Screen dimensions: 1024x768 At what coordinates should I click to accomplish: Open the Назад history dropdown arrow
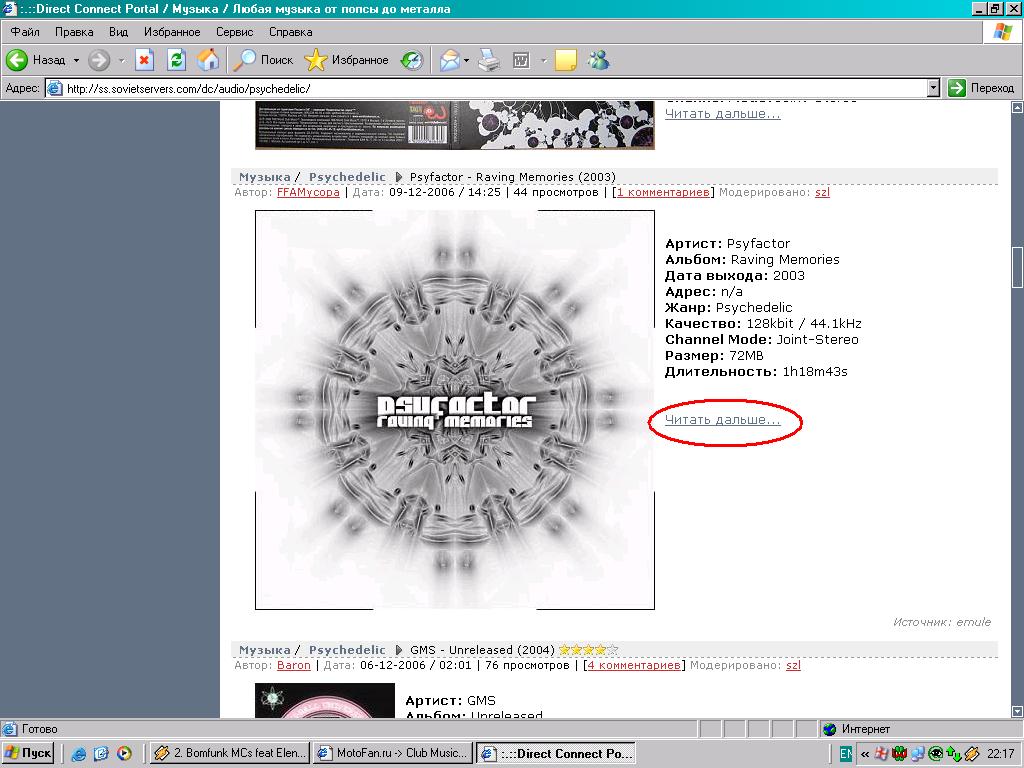click(76, 60)
